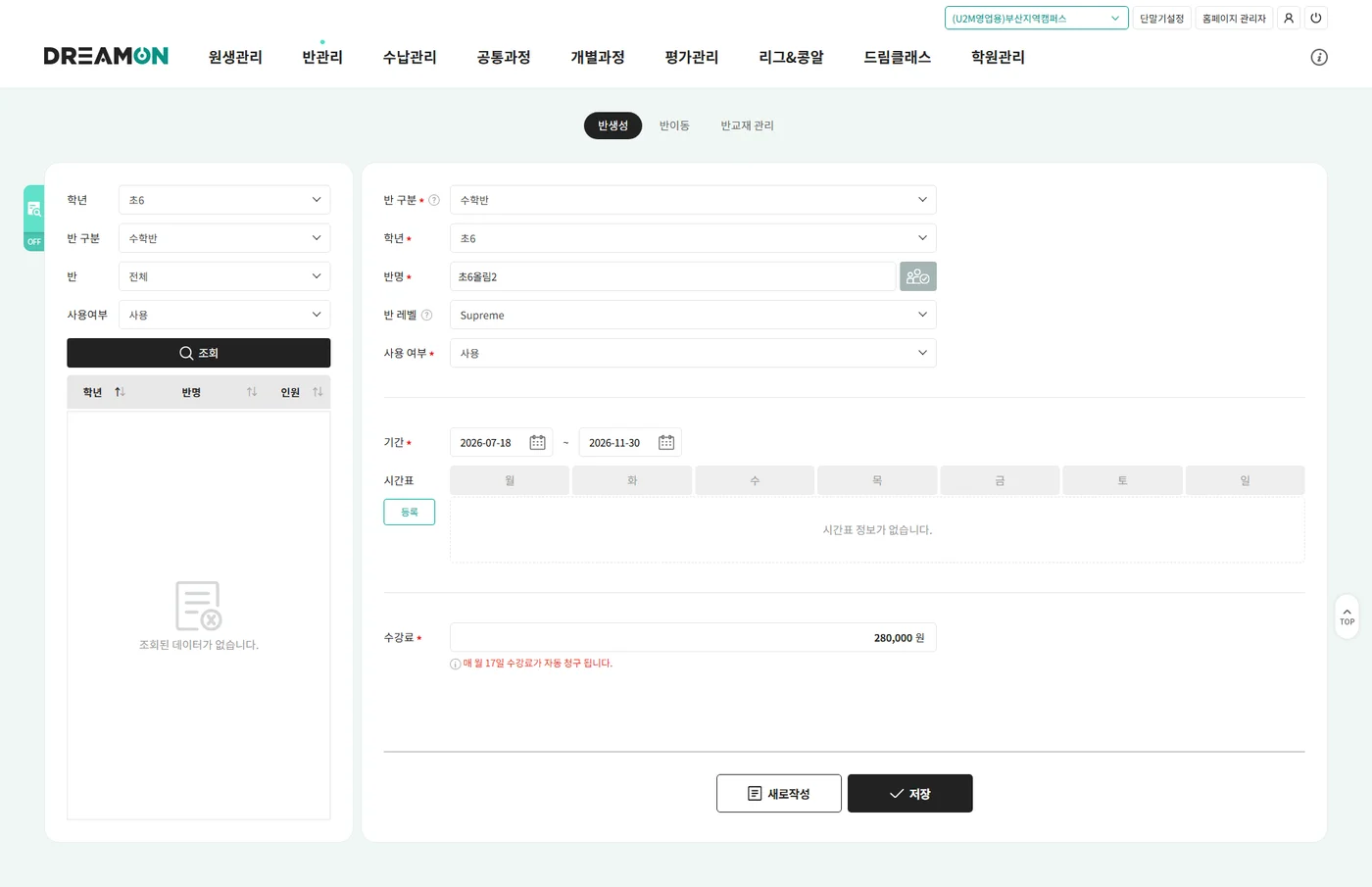Select the 수 timetable column header

(755, 480)
